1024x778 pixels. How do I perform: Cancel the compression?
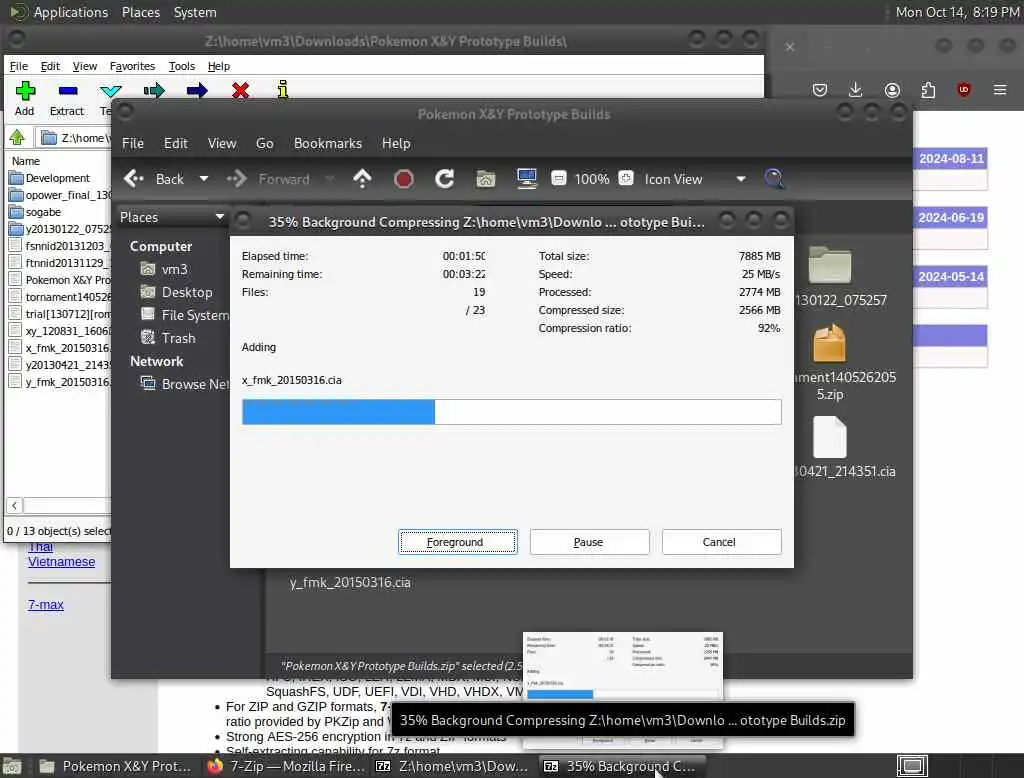pyautogui.click(x=721, y=542)
